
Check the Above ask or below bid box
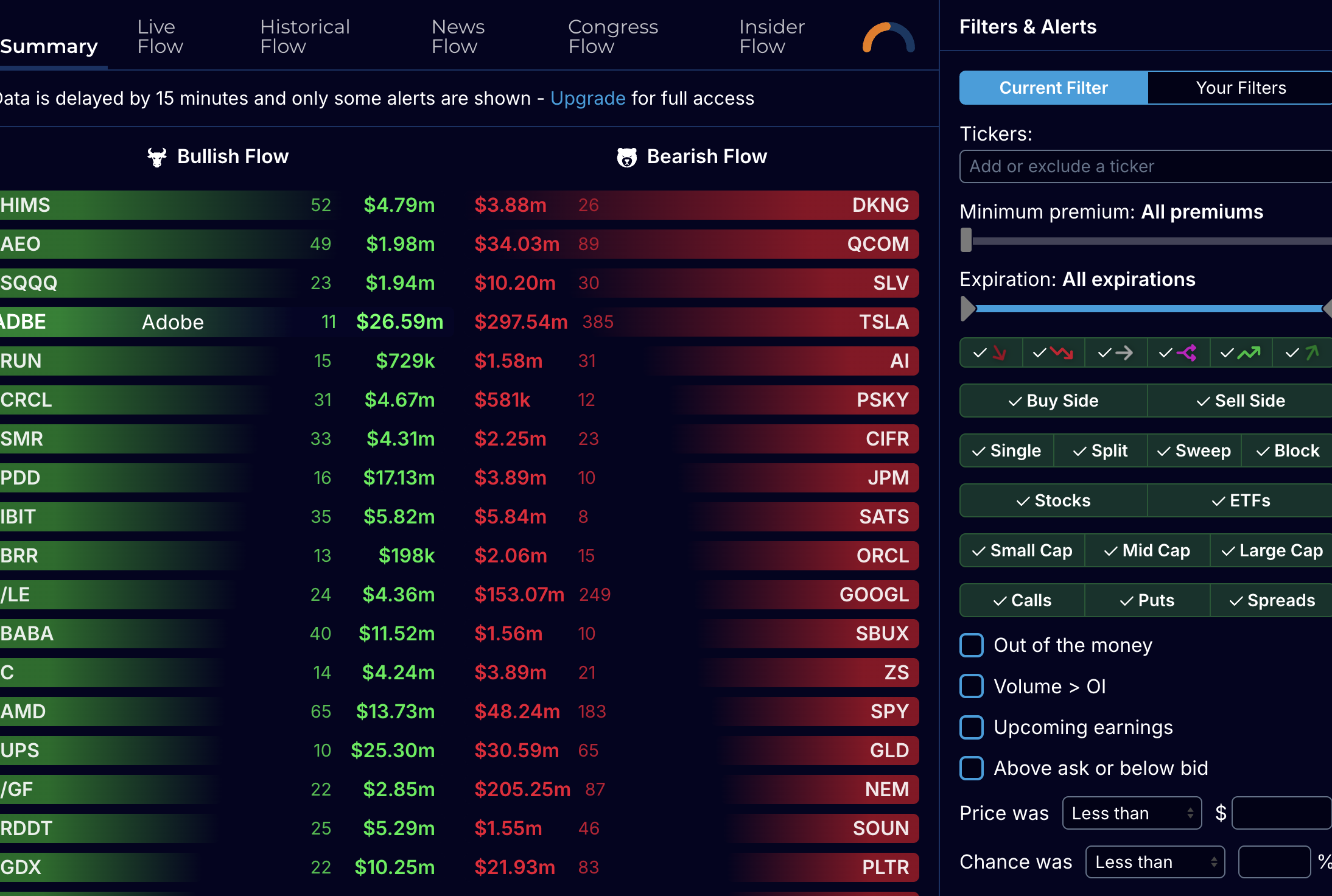[x=972, y=768]
